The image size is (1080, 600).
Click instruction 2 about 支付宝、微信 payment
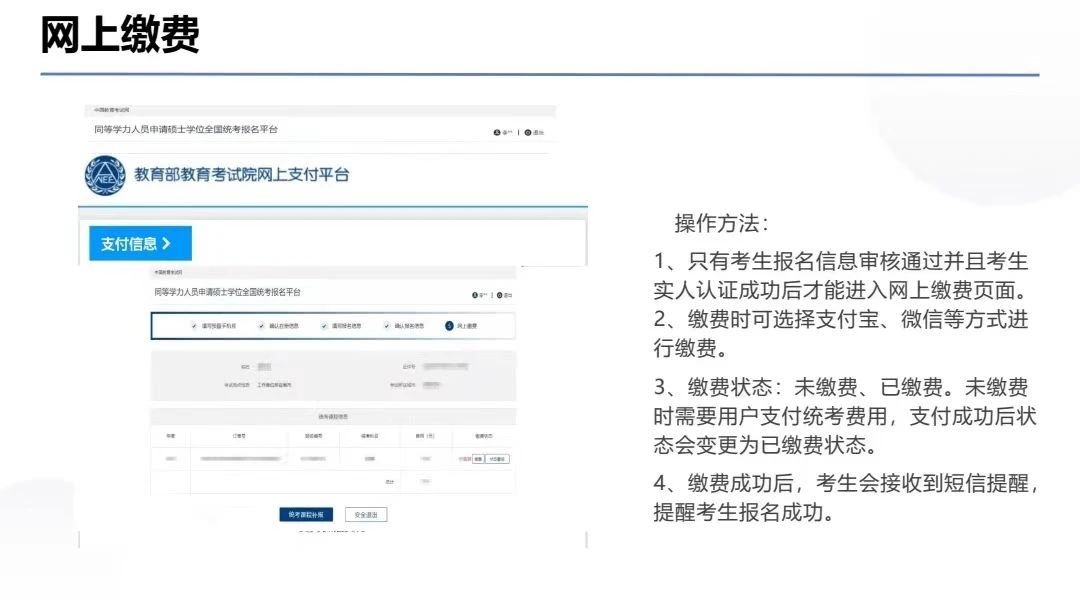(841, 334)
